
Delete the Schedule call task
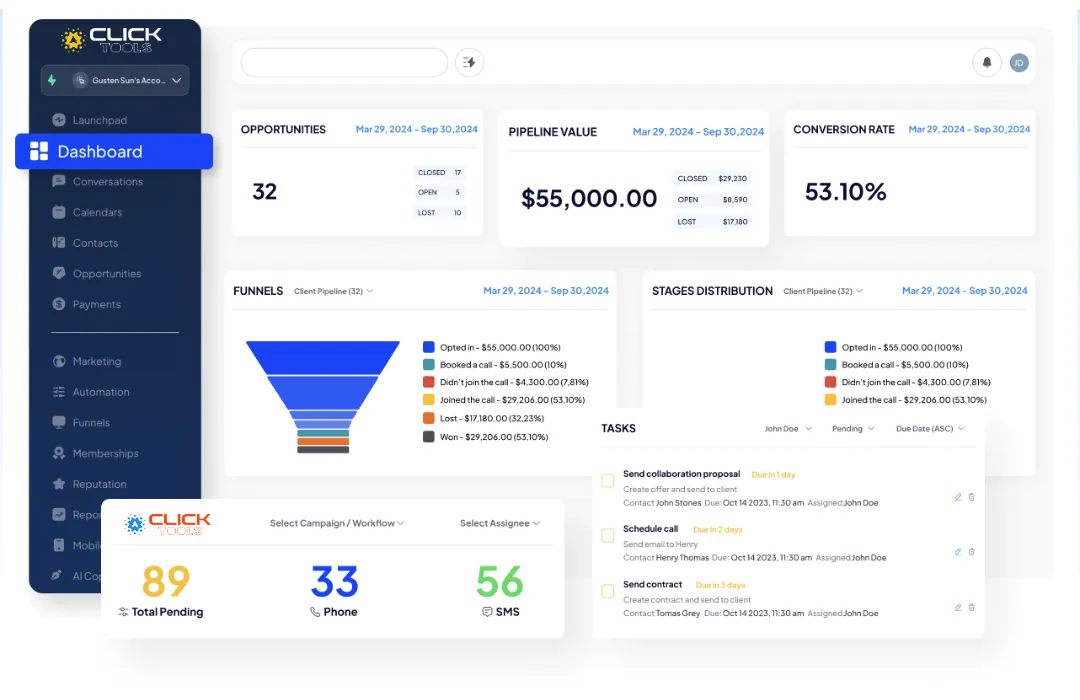[971, 552]
